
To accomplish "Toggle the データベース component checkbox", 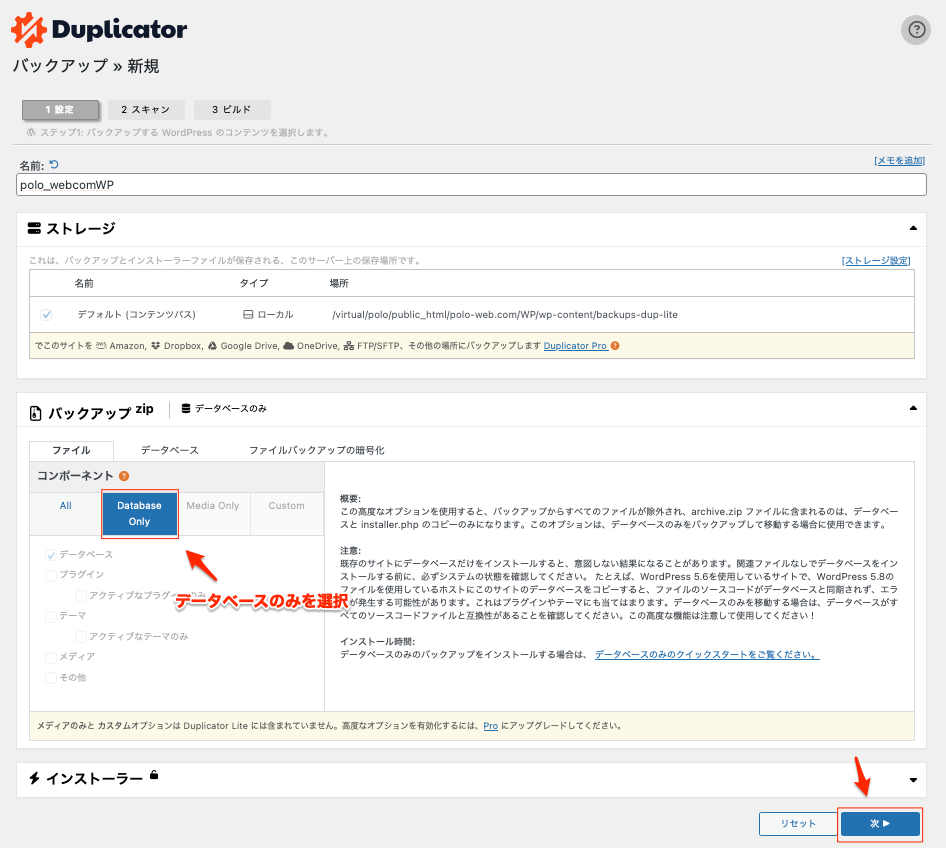I will 51,555.
